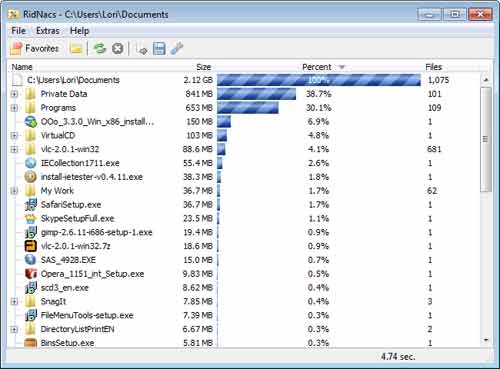Open the Extras menu

pos(48,31)
